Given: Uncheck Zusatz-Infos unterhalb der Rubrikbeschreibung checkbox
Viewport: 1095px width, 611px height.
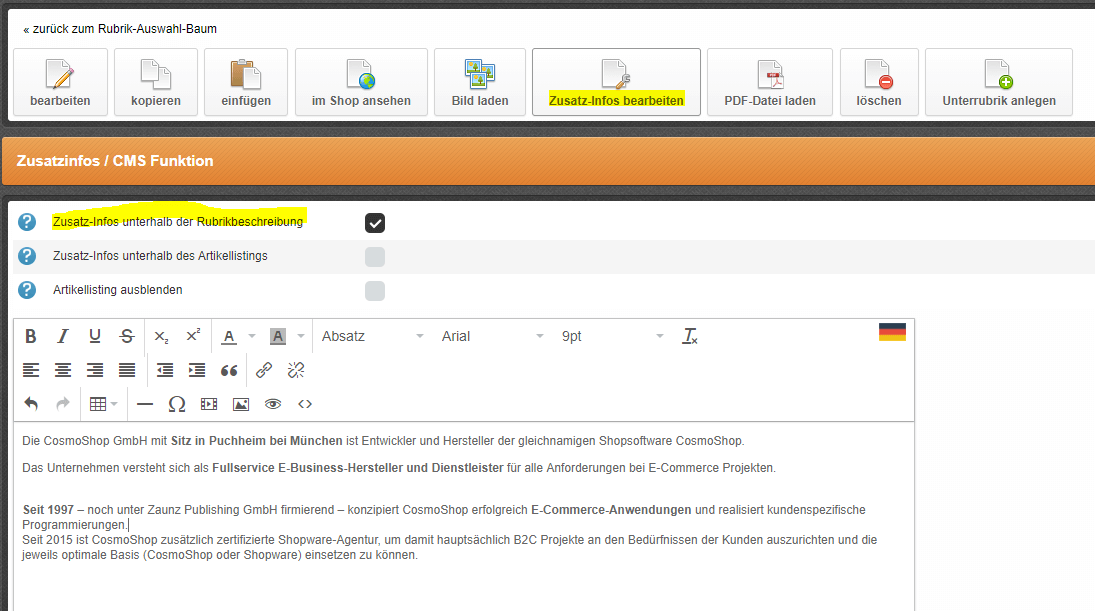Looking at the screenshot, I should [x=375, y=223].
